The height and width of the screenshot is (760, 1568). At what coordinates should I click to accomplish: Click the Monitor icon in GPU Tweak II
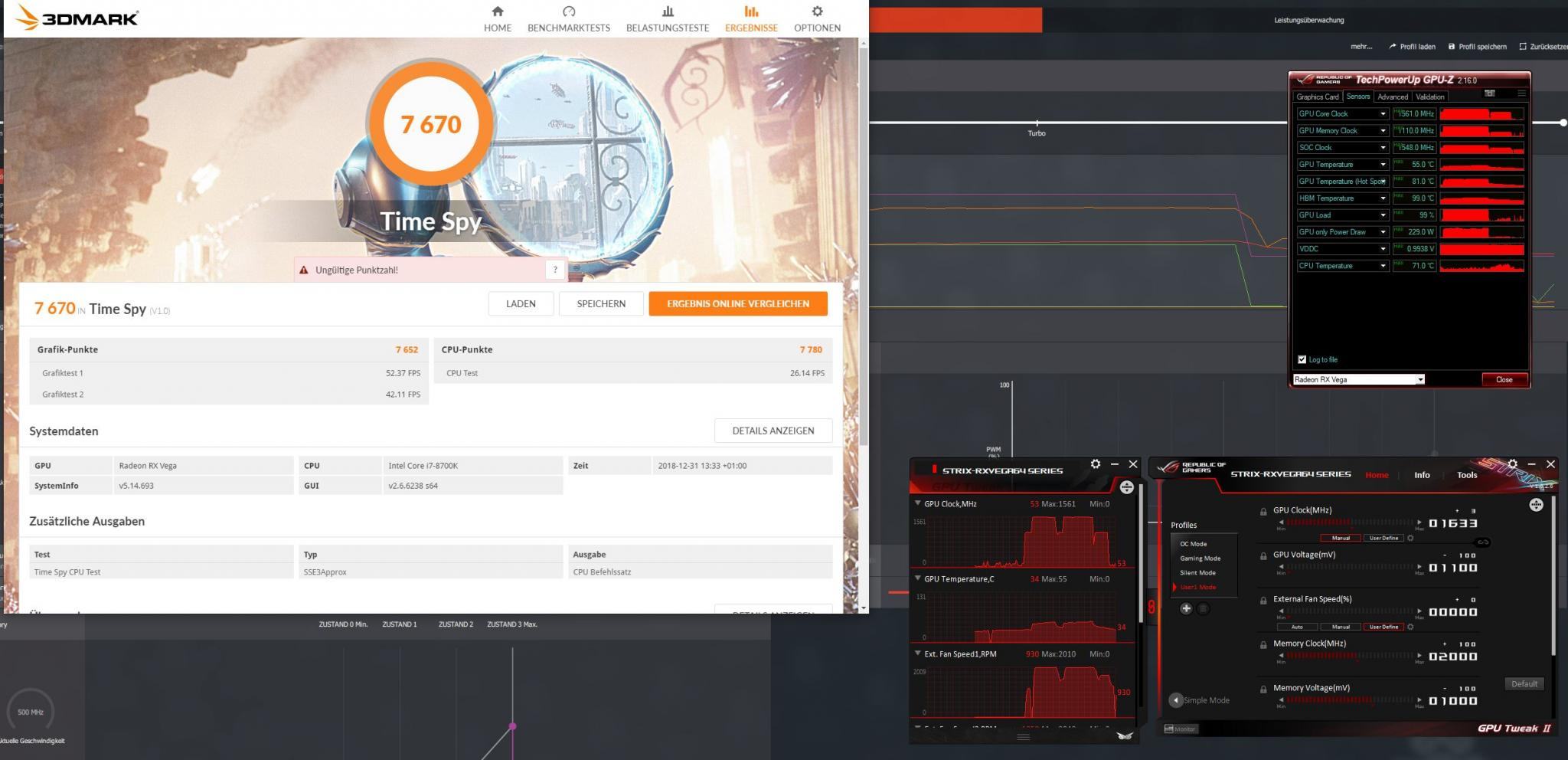coord(1180,729)
